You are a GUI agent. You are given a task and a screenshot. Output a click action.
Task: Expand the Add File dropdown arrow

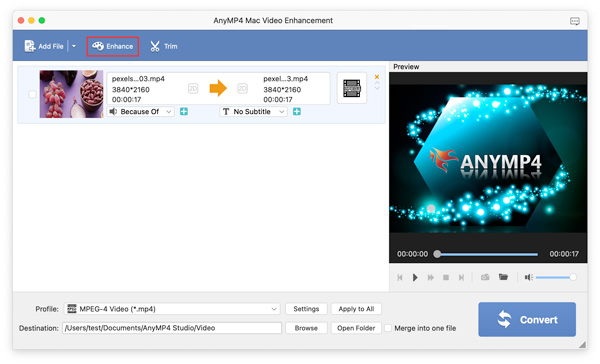pyautogui.click(x=74, y=46)
